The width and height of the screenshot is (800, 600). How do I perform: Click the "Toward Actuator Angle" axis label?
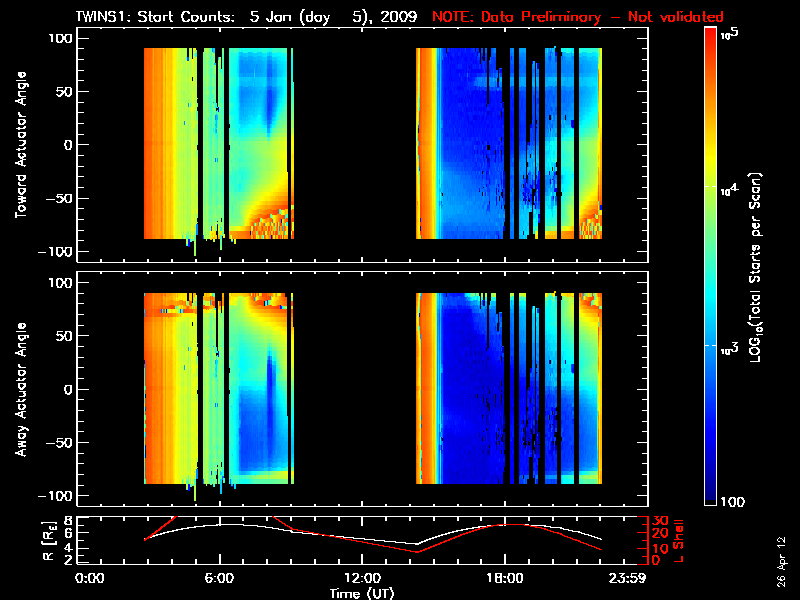coord(20,147)
